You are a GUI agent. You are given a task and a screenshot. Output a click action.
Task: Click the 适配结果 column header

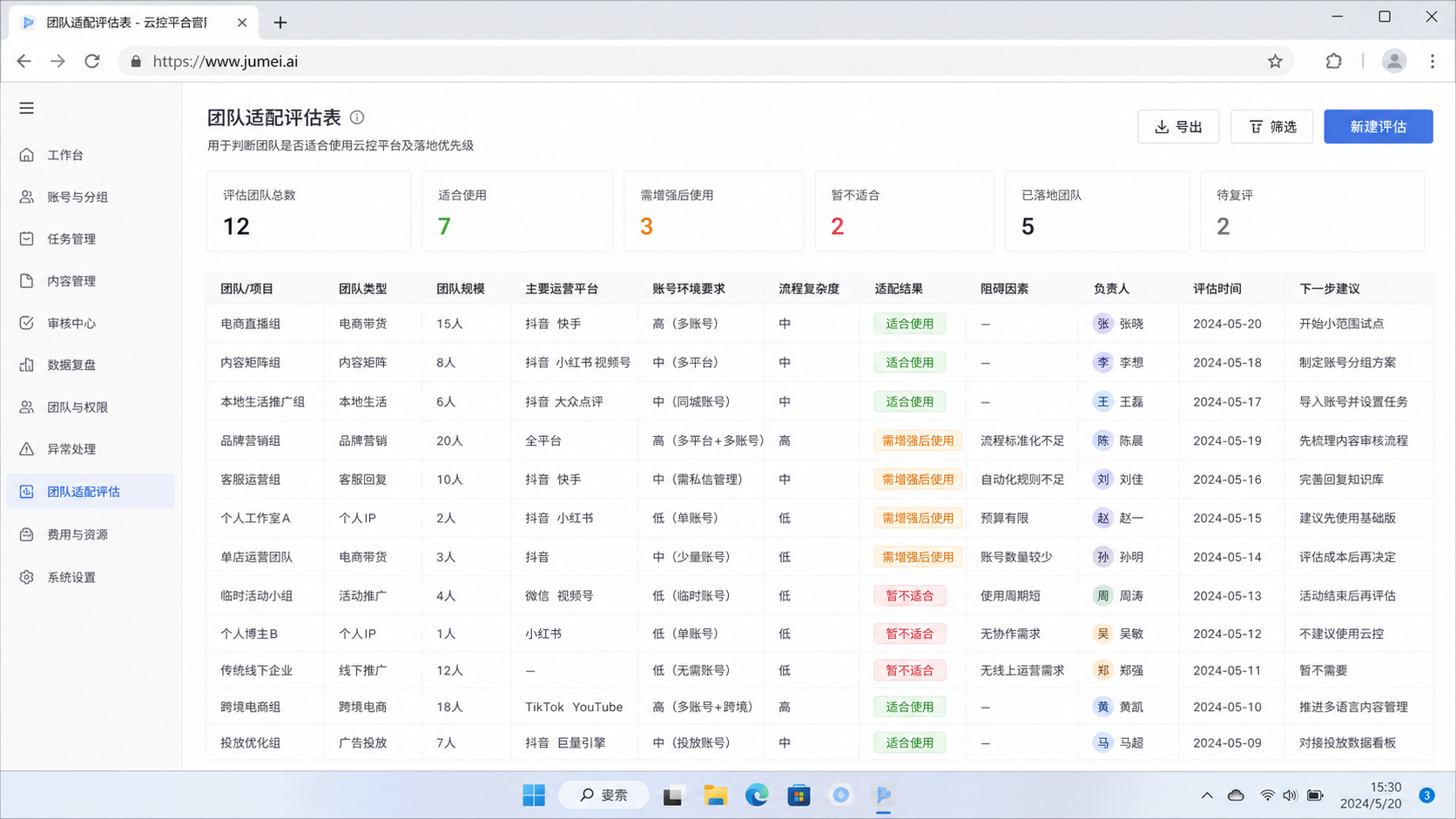click(x=899, y=289)
